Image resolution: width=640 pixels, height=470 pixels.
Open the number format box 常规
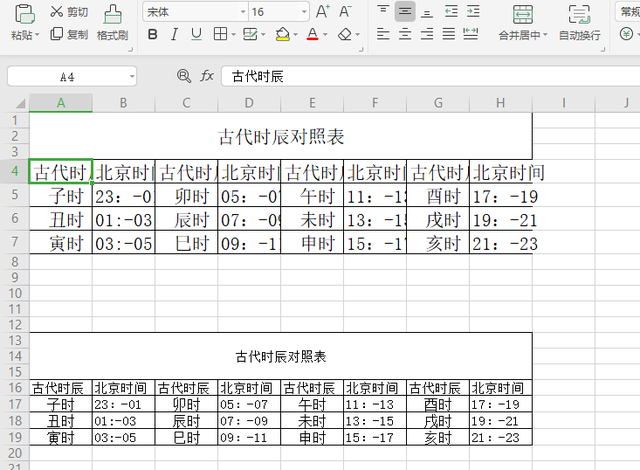629,12
